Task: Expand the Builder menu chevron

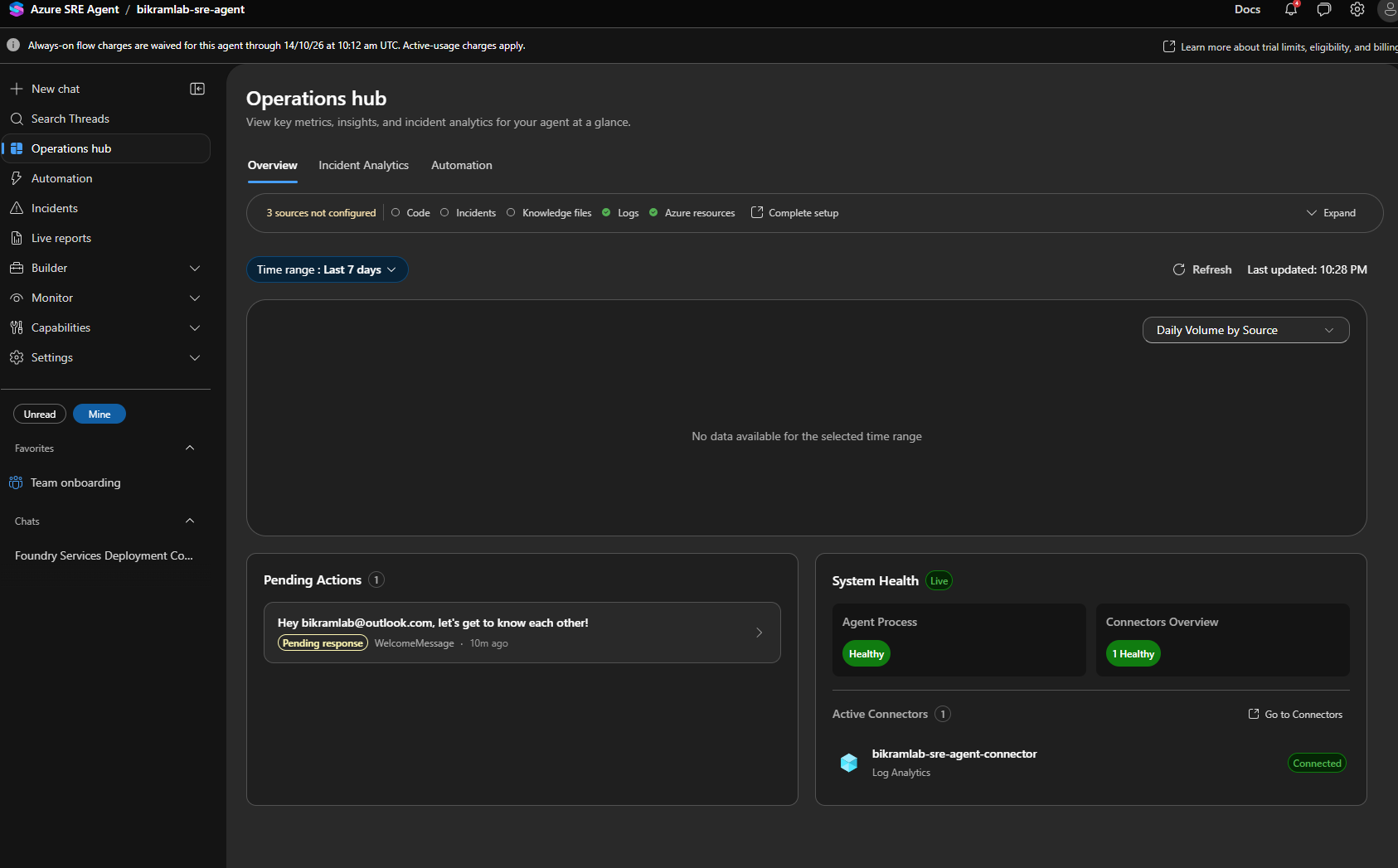Action: pos(195,268)
